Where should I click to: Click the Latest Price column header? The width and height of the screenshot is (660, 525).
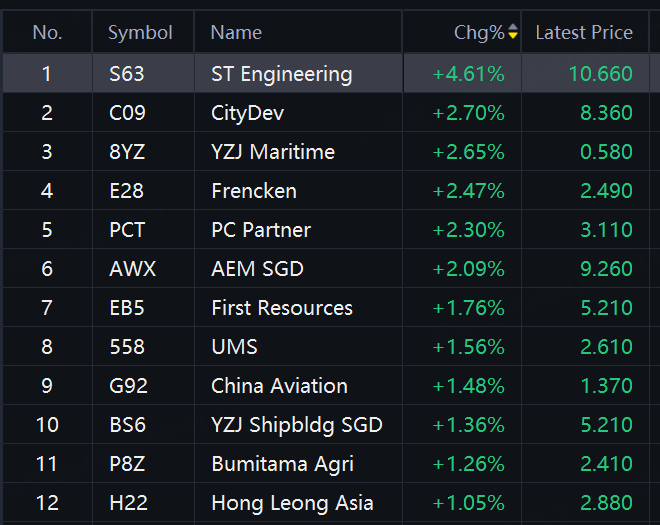tap(584, 32)
